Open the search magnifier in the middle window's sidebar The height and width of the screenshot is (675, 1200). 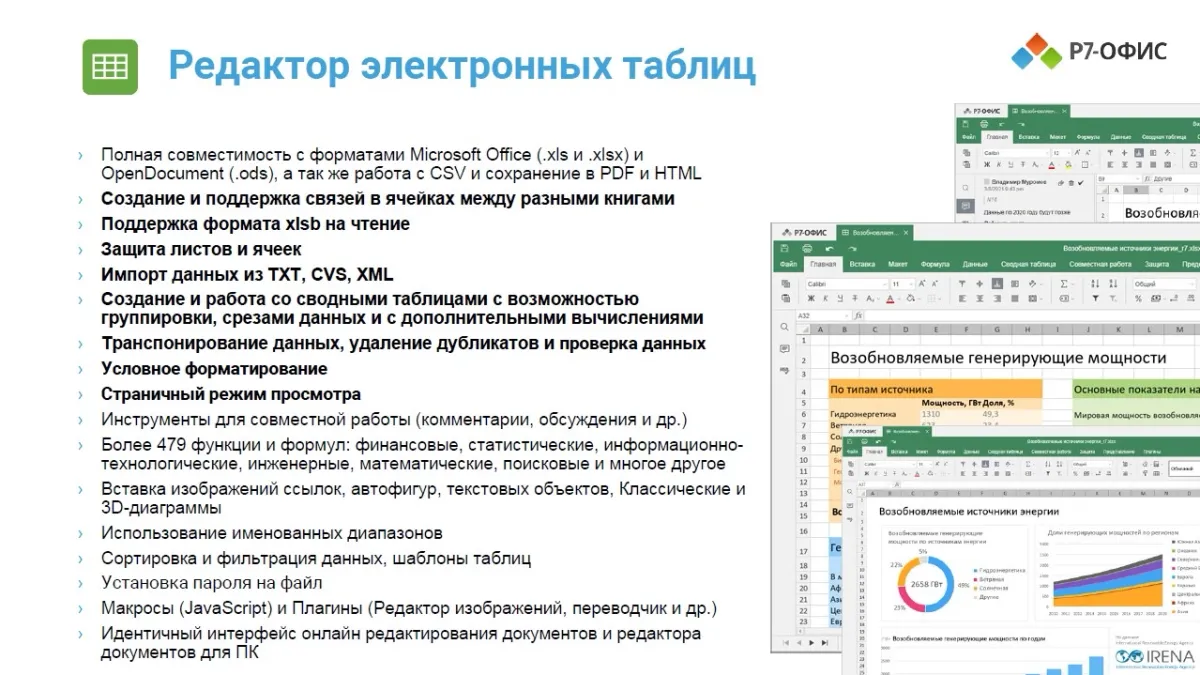(x=783, y=327)
